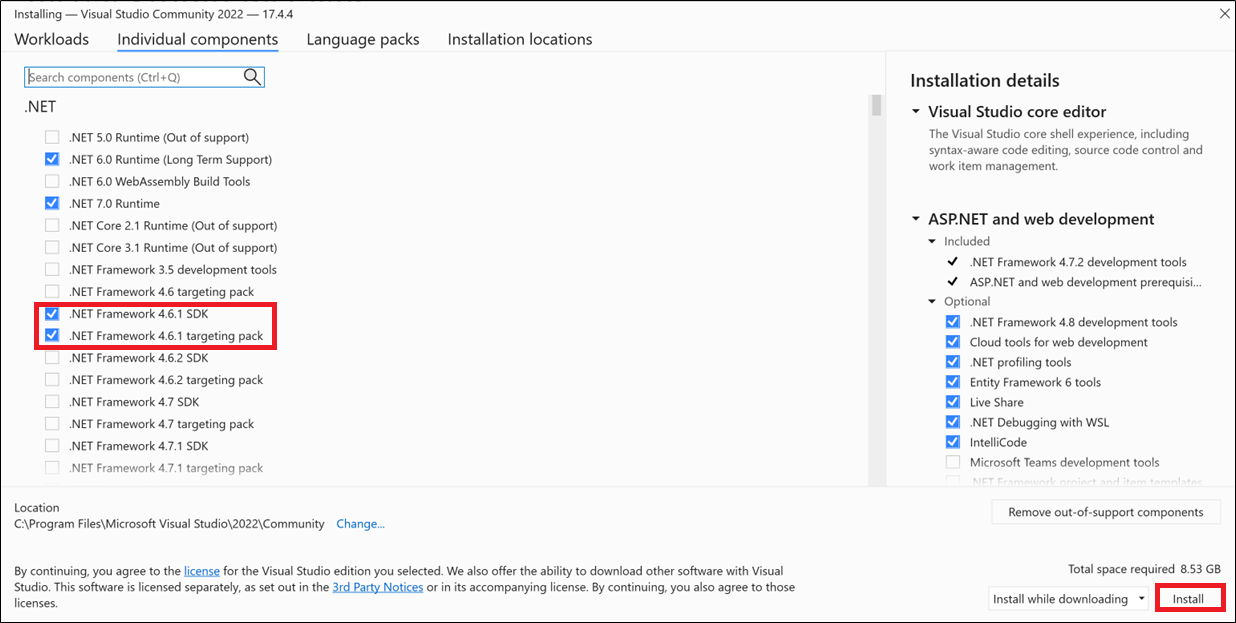Check .NET 5.0 Runtime (Out of support)
1236x623 pixels.
(x=52, y=137)
